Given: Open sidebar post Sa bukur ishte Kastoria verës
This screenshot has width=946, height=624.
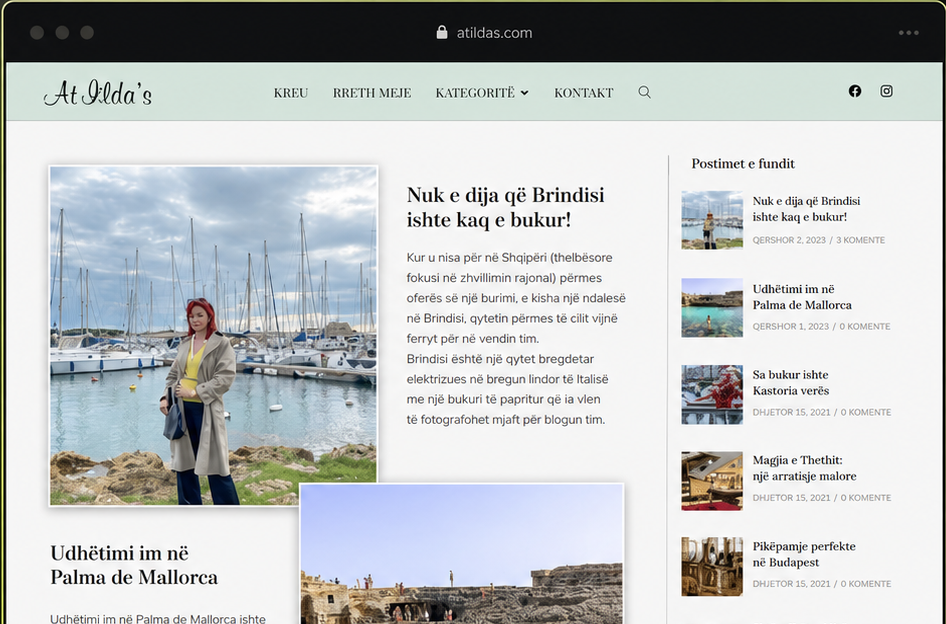Looking at the screenshot, I should pos(790,383).
